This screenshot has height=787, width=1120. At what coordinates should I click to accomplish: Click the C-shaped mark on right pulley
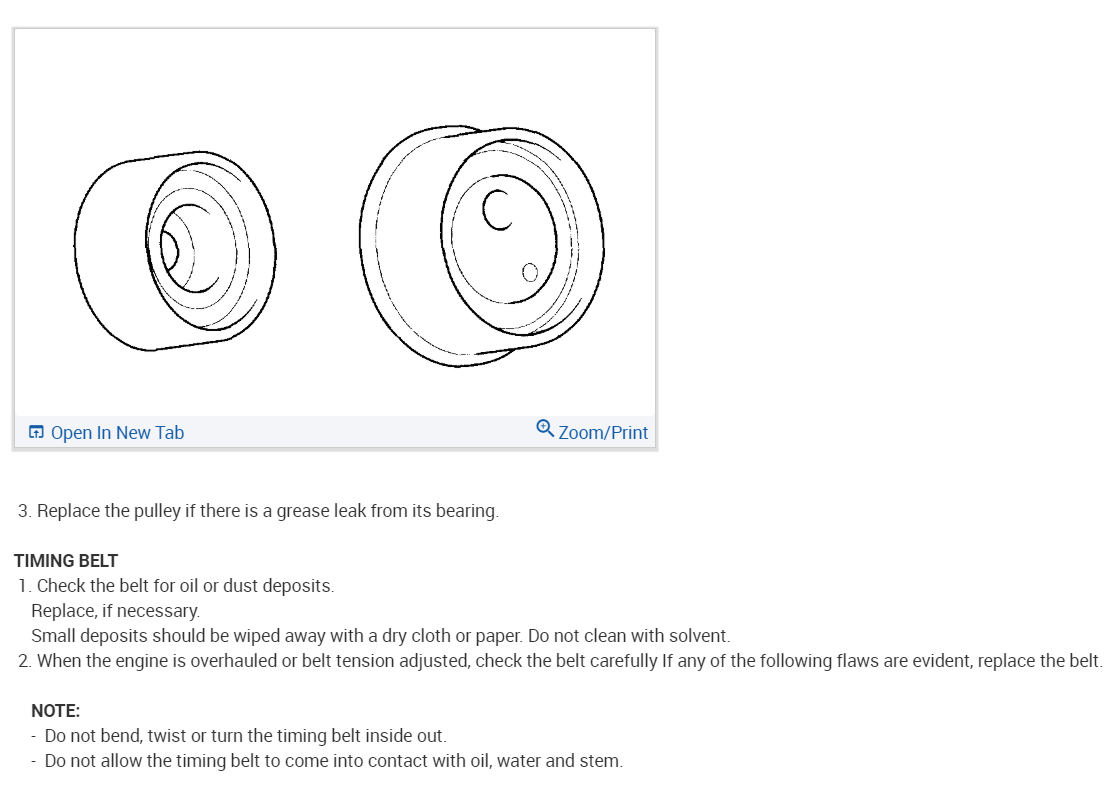tap(497, 209)
